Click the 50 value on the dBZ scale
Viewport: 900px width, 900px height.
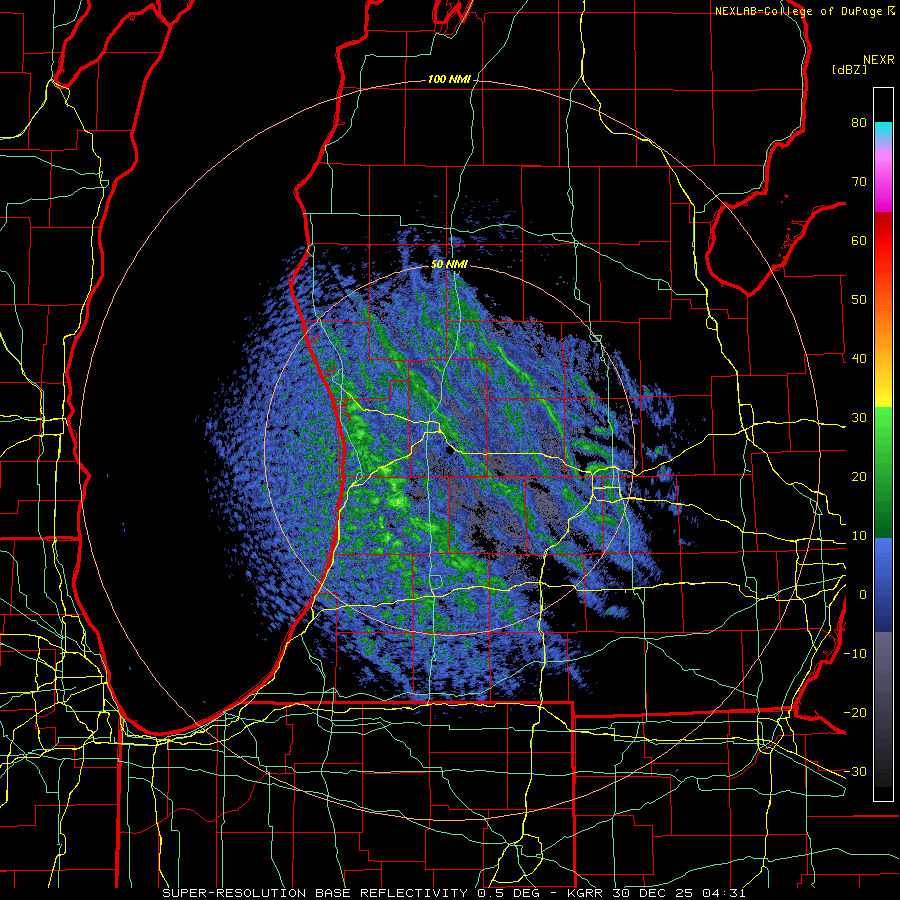coord(859,300)
